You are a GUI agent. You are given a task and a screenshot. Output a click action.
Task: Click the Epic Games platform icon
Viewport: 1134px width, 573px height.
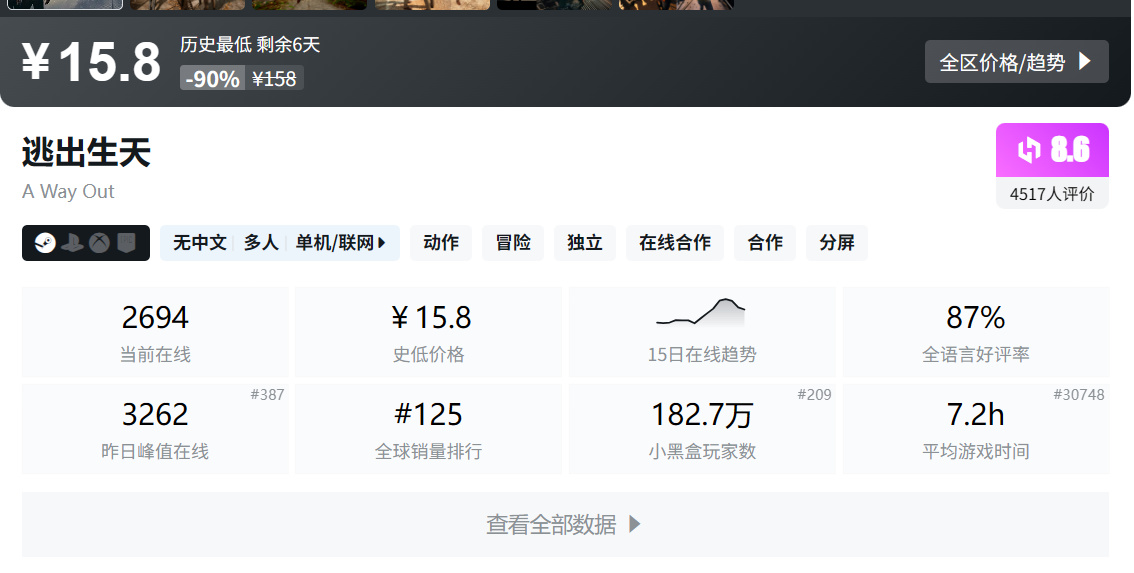click(126, 243)
